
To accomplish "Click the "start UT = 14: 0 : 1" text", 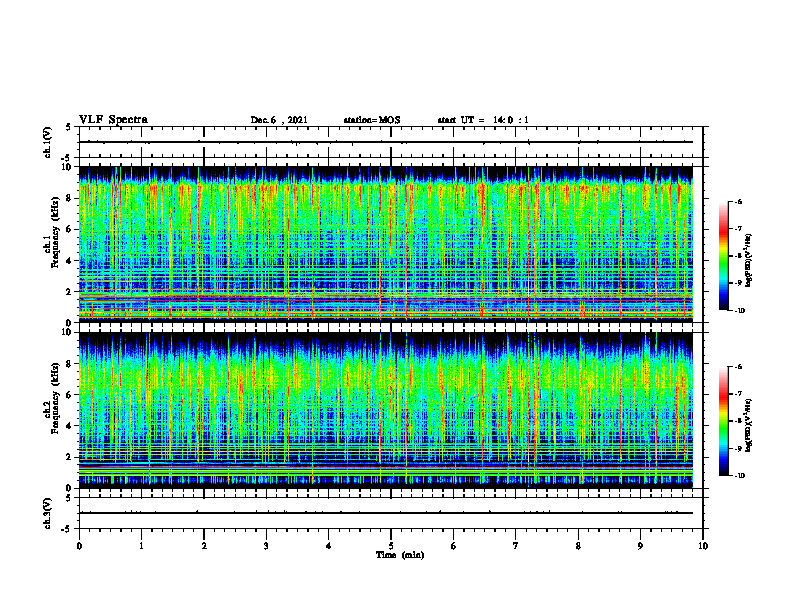I will (x=483, y=120).
